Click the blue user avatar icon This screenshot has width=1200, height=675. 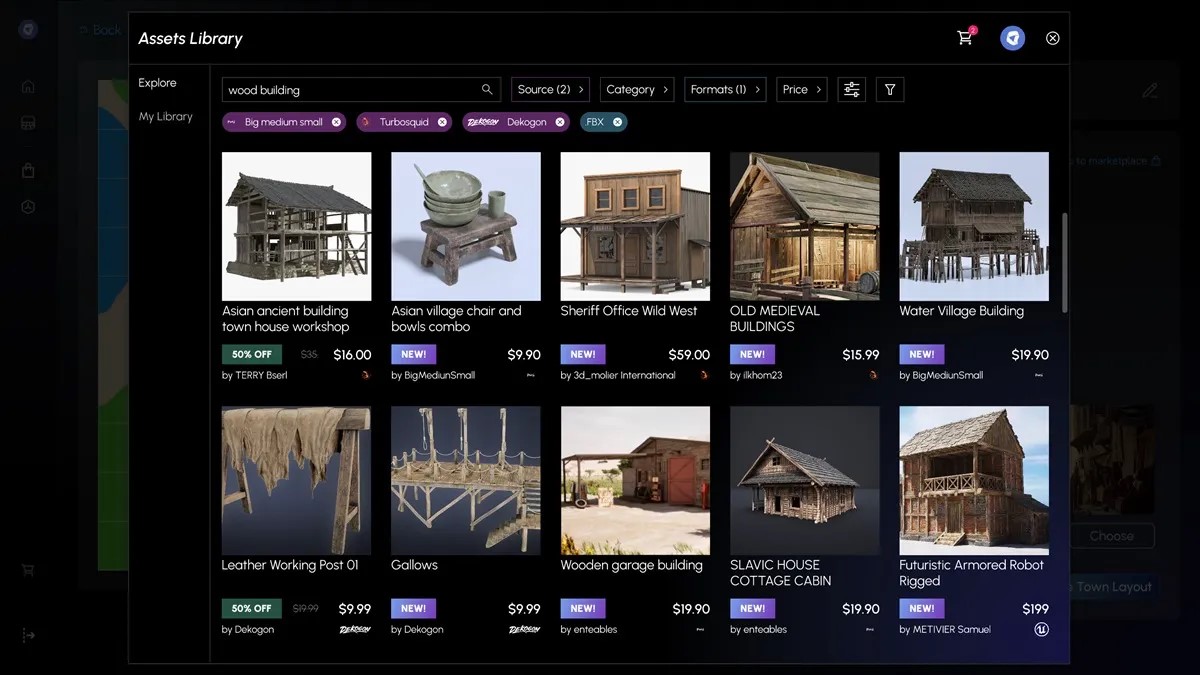click(1013, 38)
